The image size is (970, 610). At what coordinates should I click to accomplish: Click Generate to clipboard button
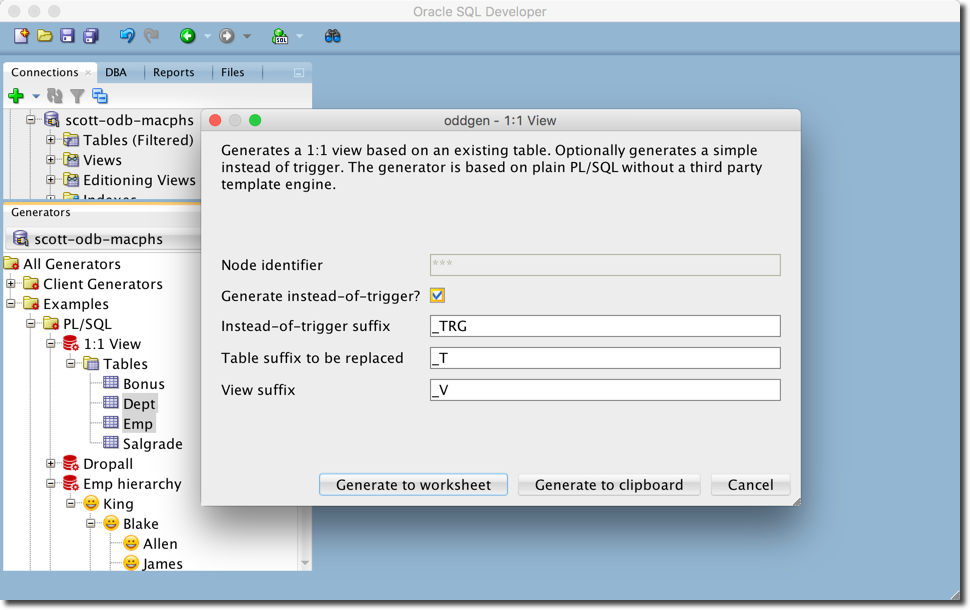[609, 484]
